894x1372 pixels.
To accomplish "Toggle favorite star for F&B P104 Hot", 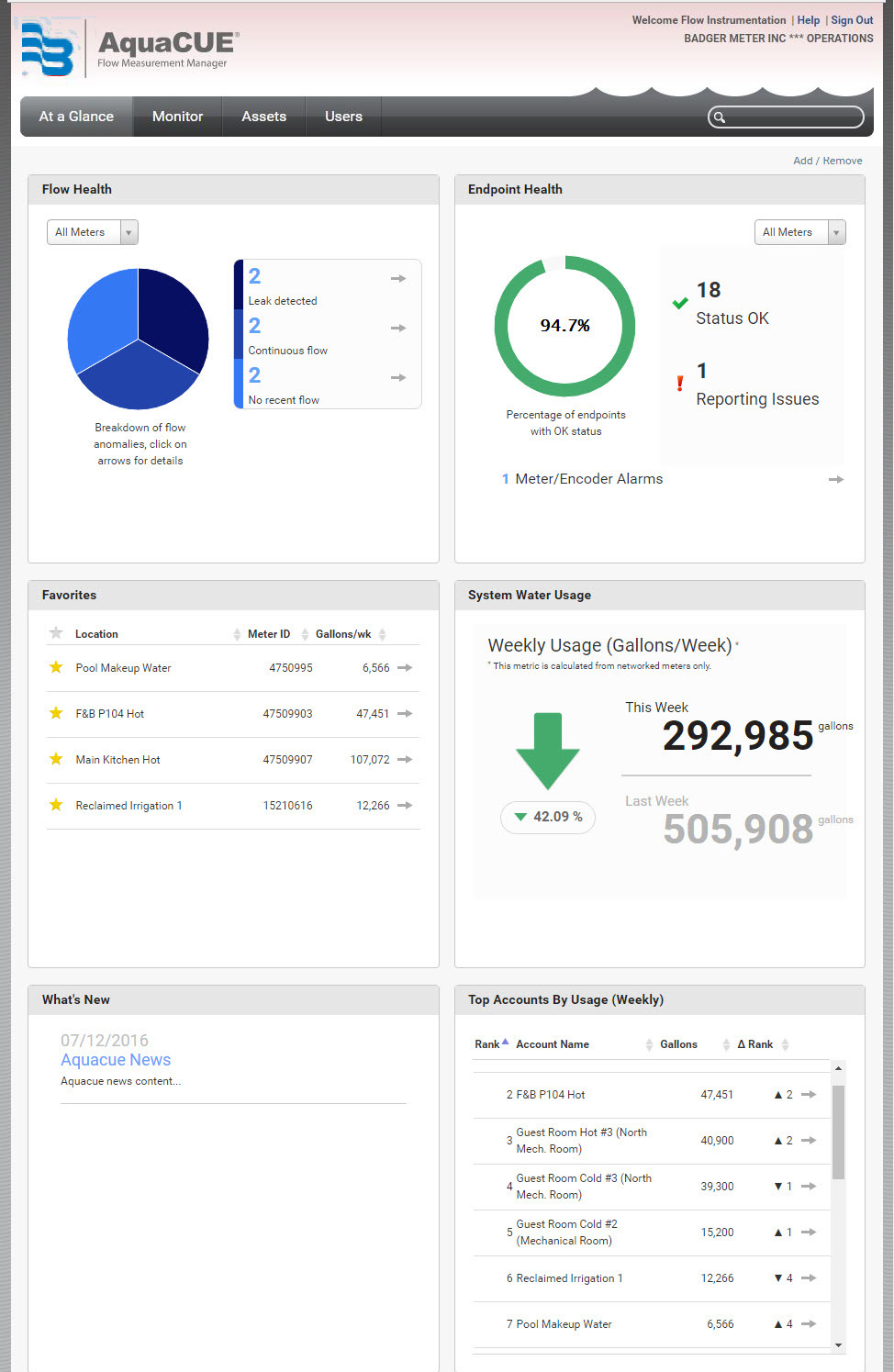I will pos(56,713).
